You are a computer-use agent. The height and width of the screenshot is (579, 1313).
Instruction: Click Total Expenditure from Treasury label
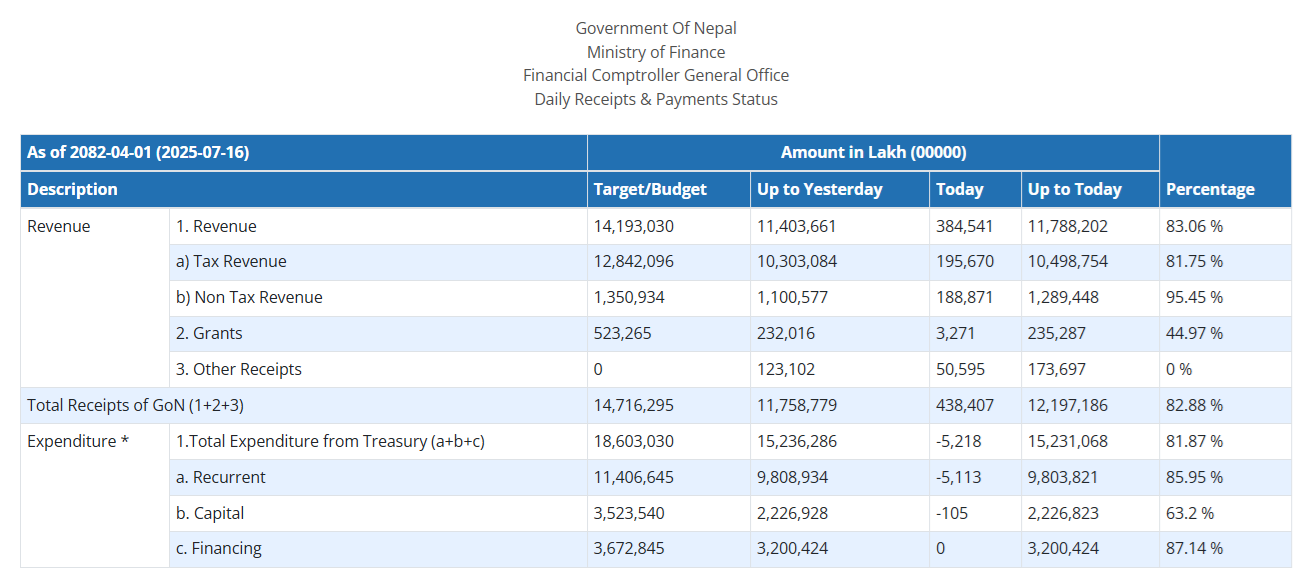pyautogui.click(x=330, y=442)
